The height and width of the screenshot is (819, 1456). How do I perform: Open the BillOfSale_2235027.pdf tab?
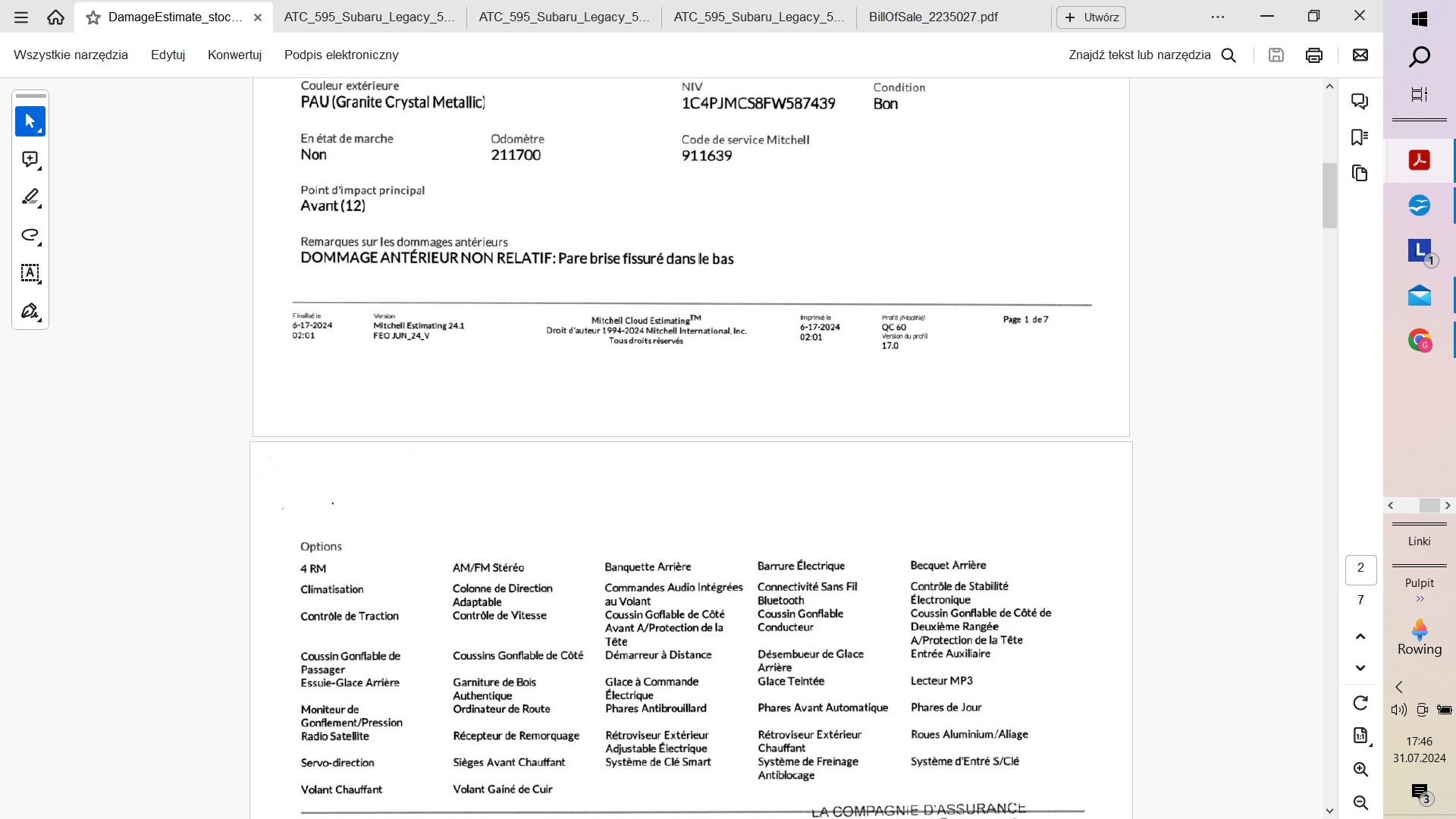(934, 17)
